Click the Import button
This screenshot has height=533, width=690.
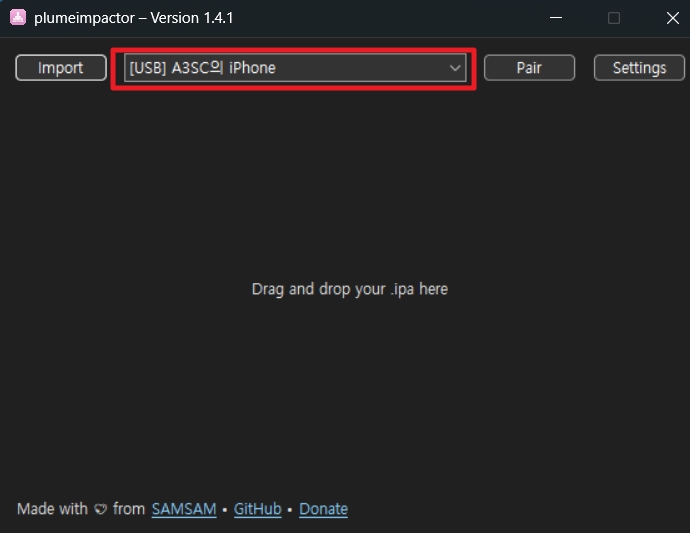[x=61, y=68]
